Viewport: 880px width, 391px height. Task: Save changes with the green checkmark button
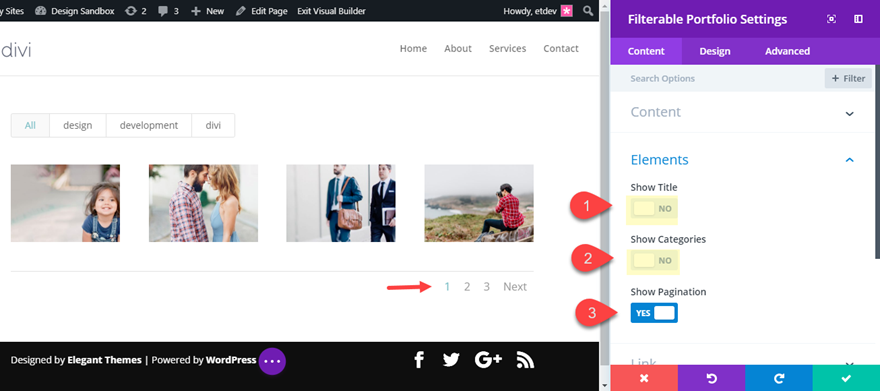pyautogui.click(x=846, y=378)
